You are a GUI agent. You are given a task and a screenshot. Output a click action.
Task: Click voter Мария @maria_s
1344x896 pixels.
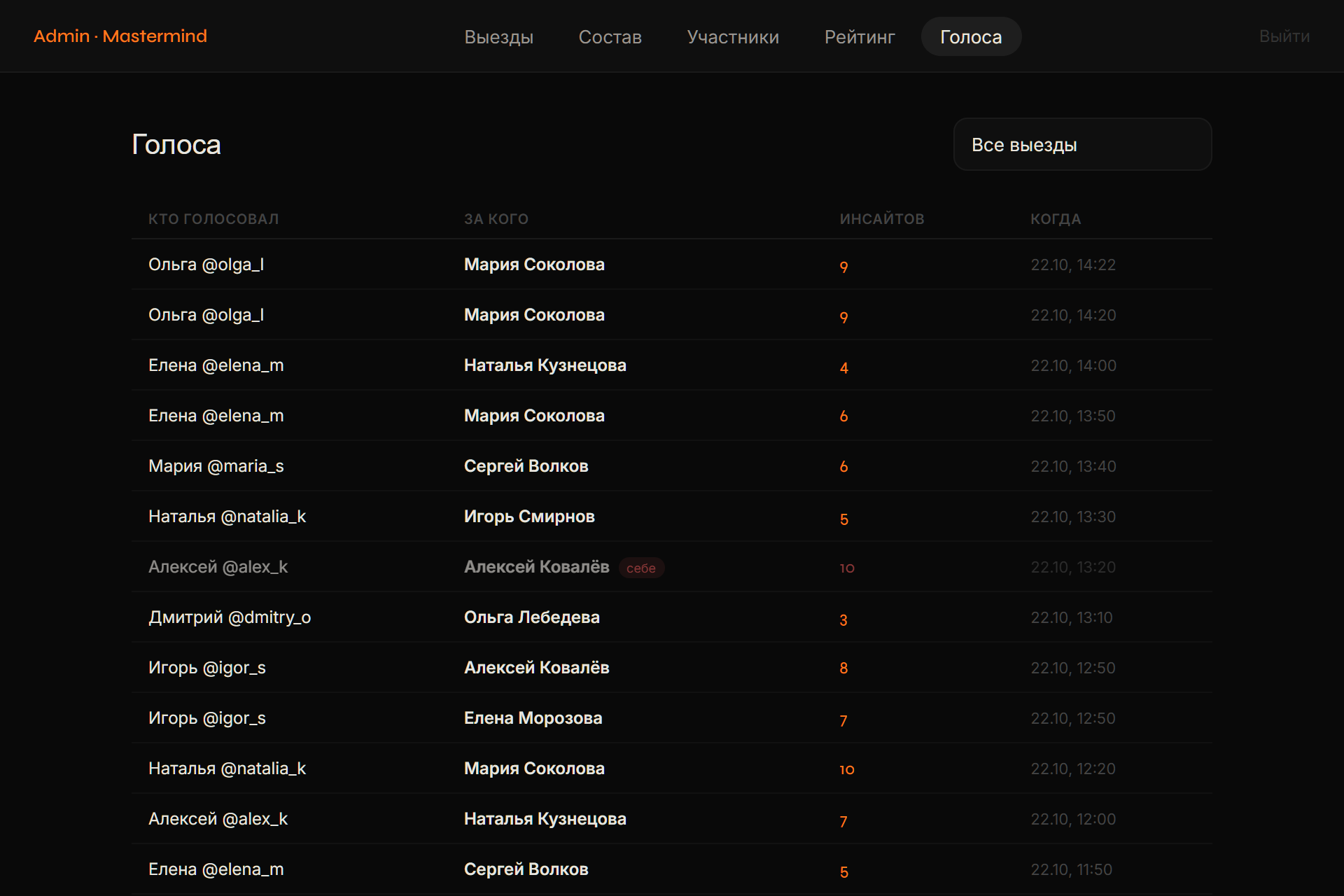coord(216,465)
